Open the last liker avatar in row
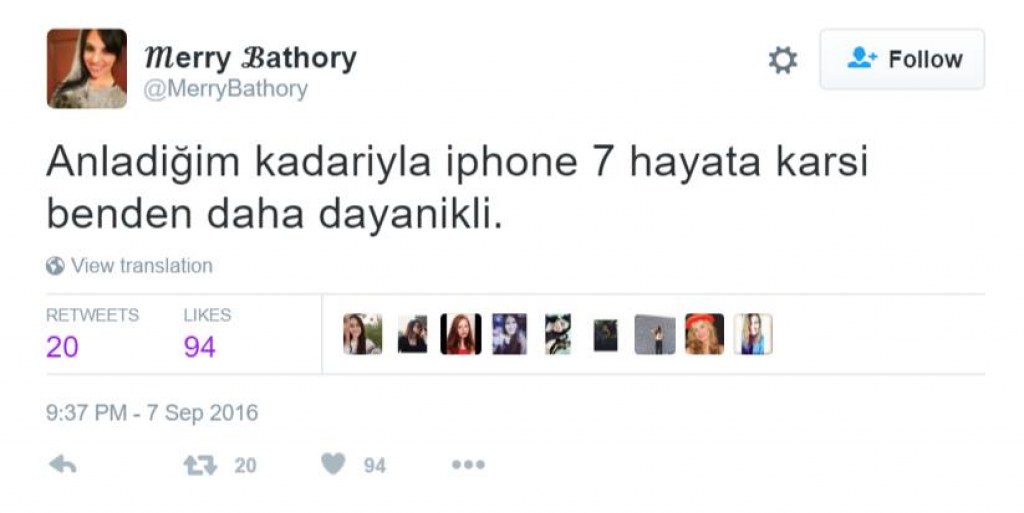This screenshot has height=513, width=1024. [x=753, y=334]
